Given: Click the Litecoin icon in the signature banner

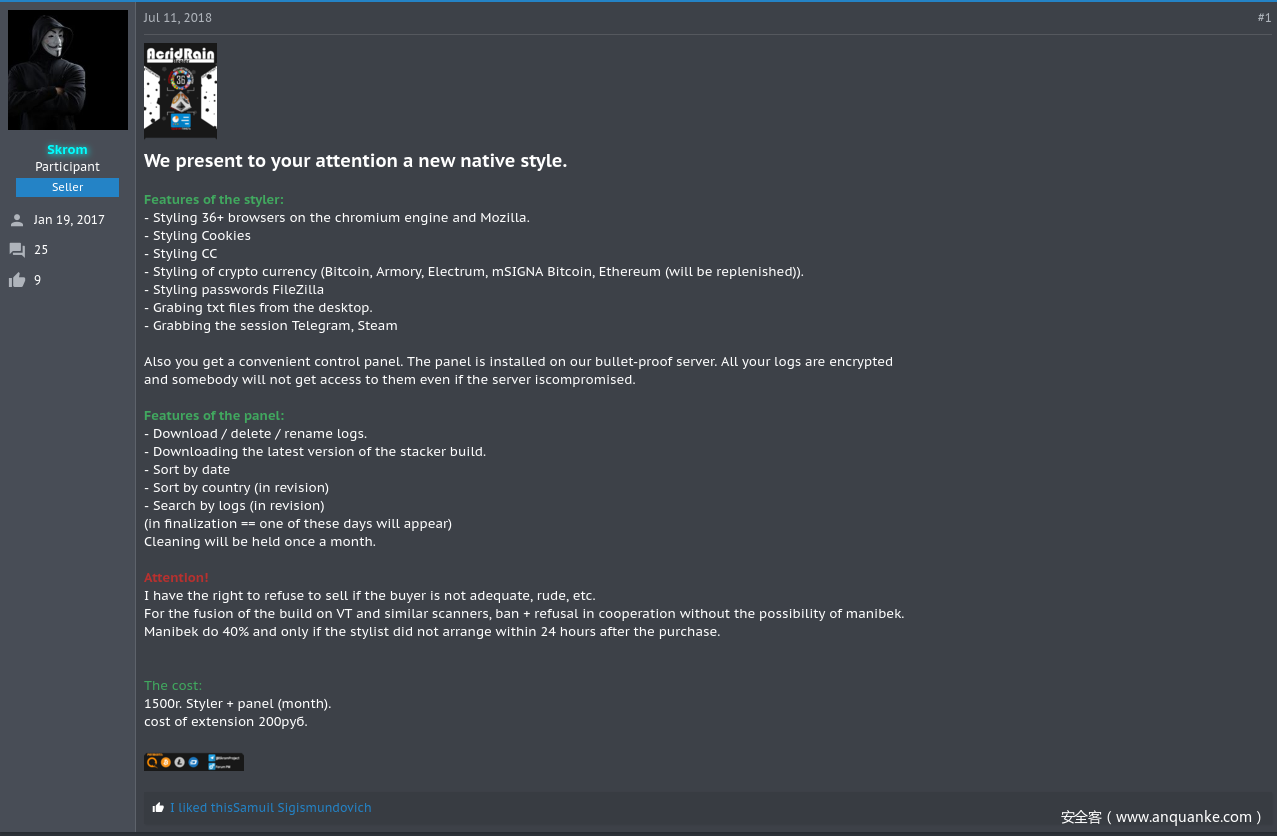Looking at the screenshot, I should coord(180,762).
